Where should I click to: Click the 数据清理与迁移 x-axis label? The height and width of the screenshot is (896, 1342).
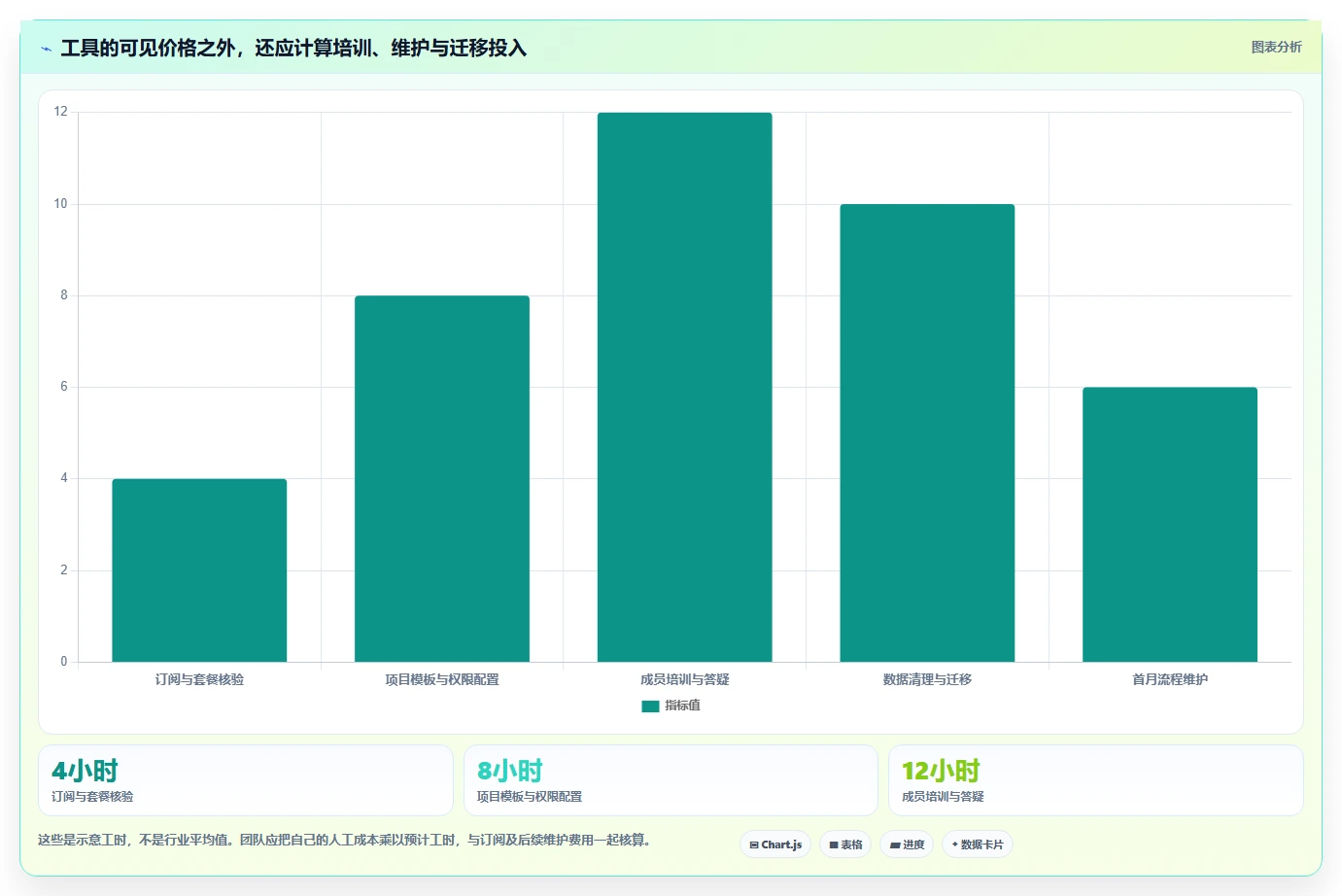pyautogui.click(x=927, y=679)
